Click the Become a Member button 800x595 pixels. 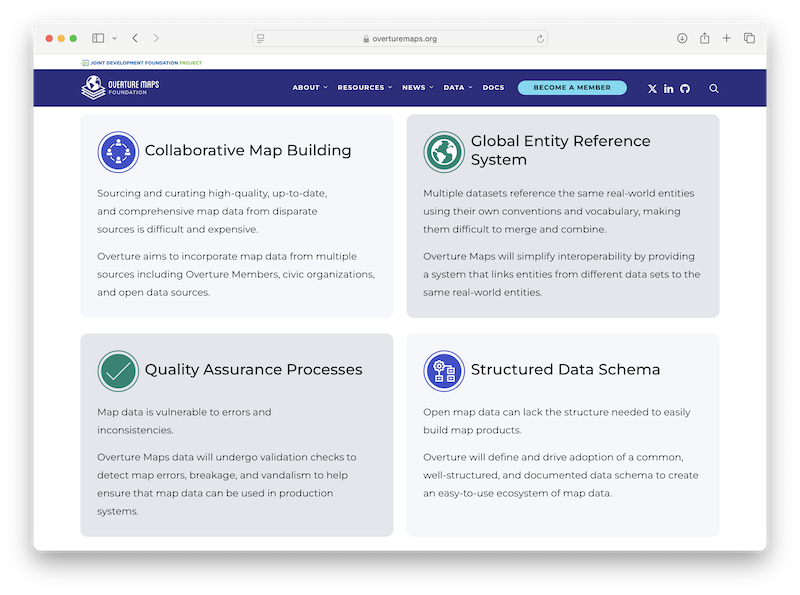572,88
